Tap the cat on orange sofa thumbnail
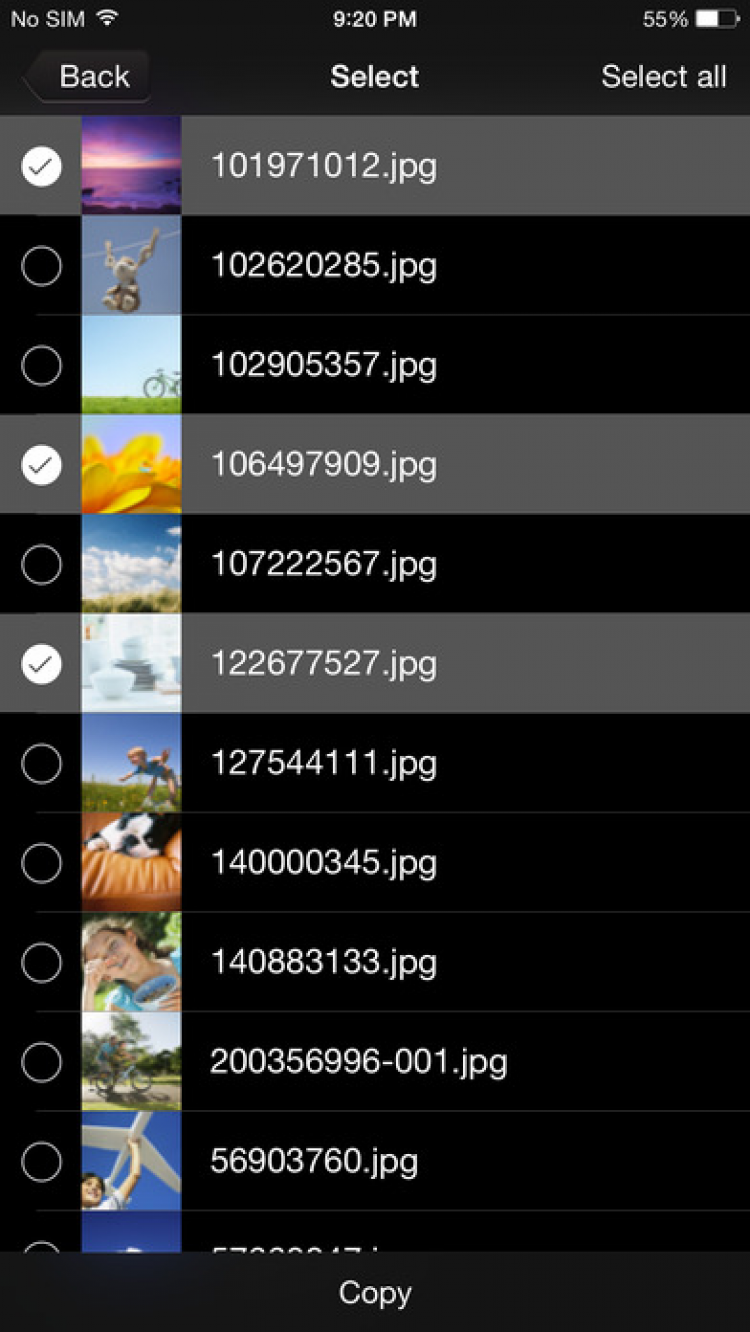This screenshot has height=1332, width=750. [131, 863]
